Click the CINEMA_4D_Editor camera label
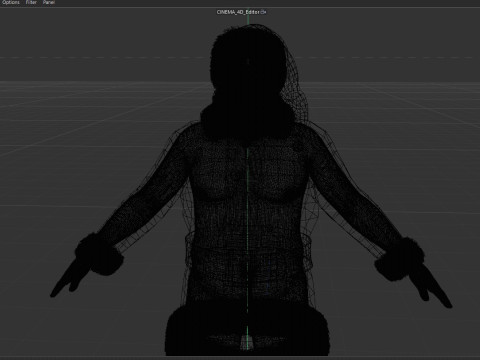Screen dimensions: 480x360 (238, 12)
